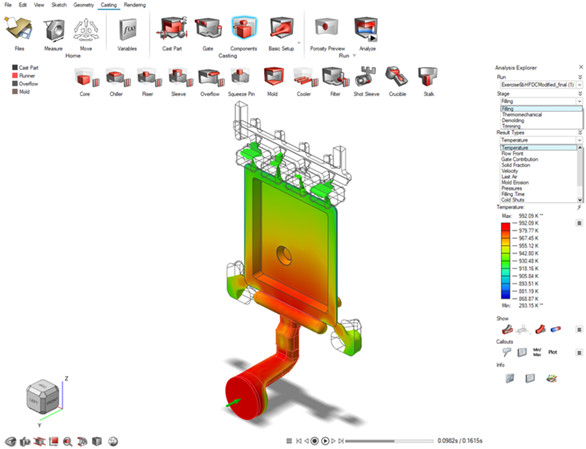Image resolution: width=586 pixels, height=449 pixels.
Task: Select Velocity in result types list
Action: (x=509, y=171)
